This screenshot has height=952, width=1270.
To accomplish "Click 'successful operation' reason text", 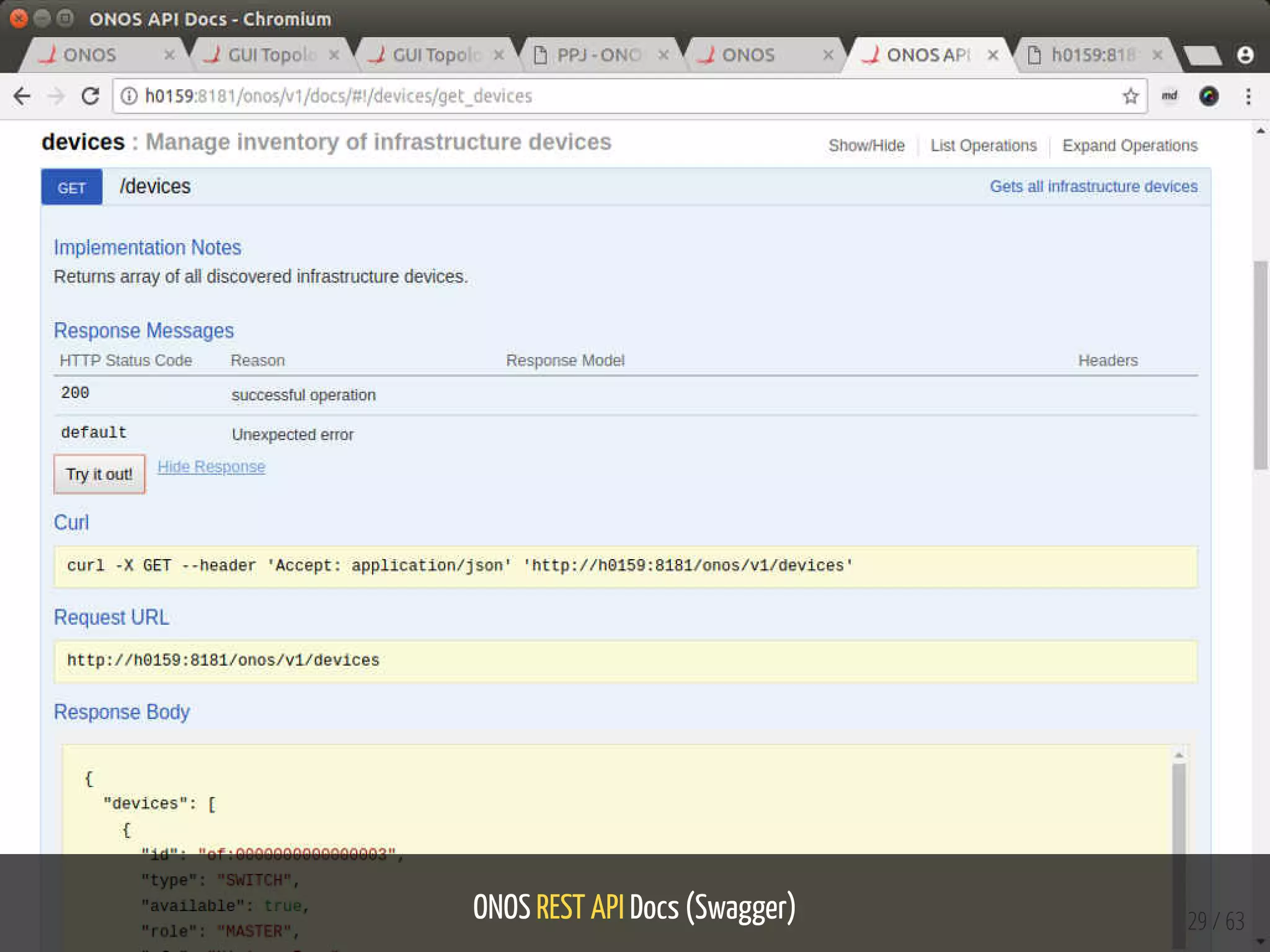I will pyautogui.click(x=303, y=395).
